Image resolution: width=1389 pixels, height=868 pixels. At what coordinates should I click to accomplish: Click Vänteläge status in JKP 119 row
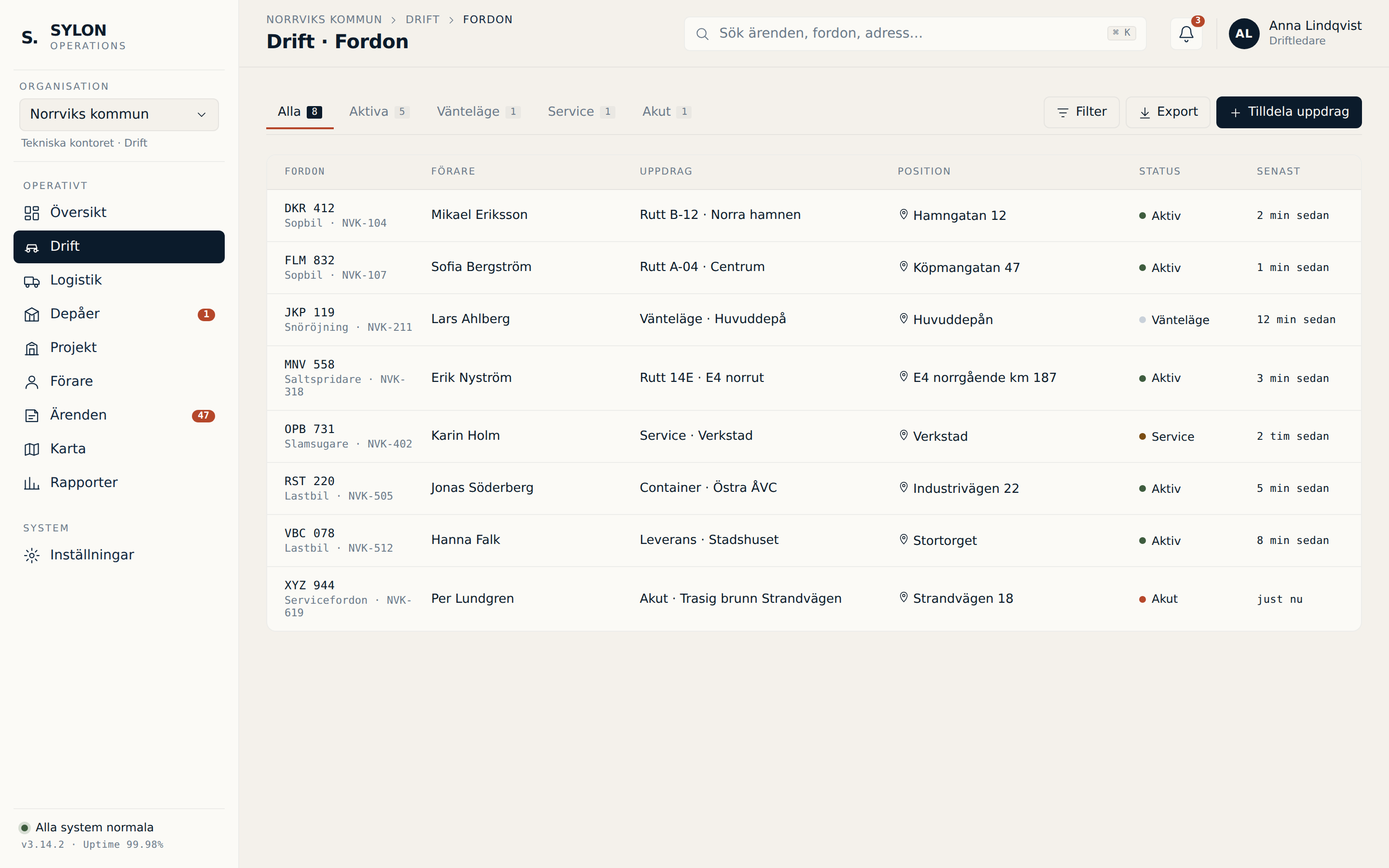click(1174, 320)
